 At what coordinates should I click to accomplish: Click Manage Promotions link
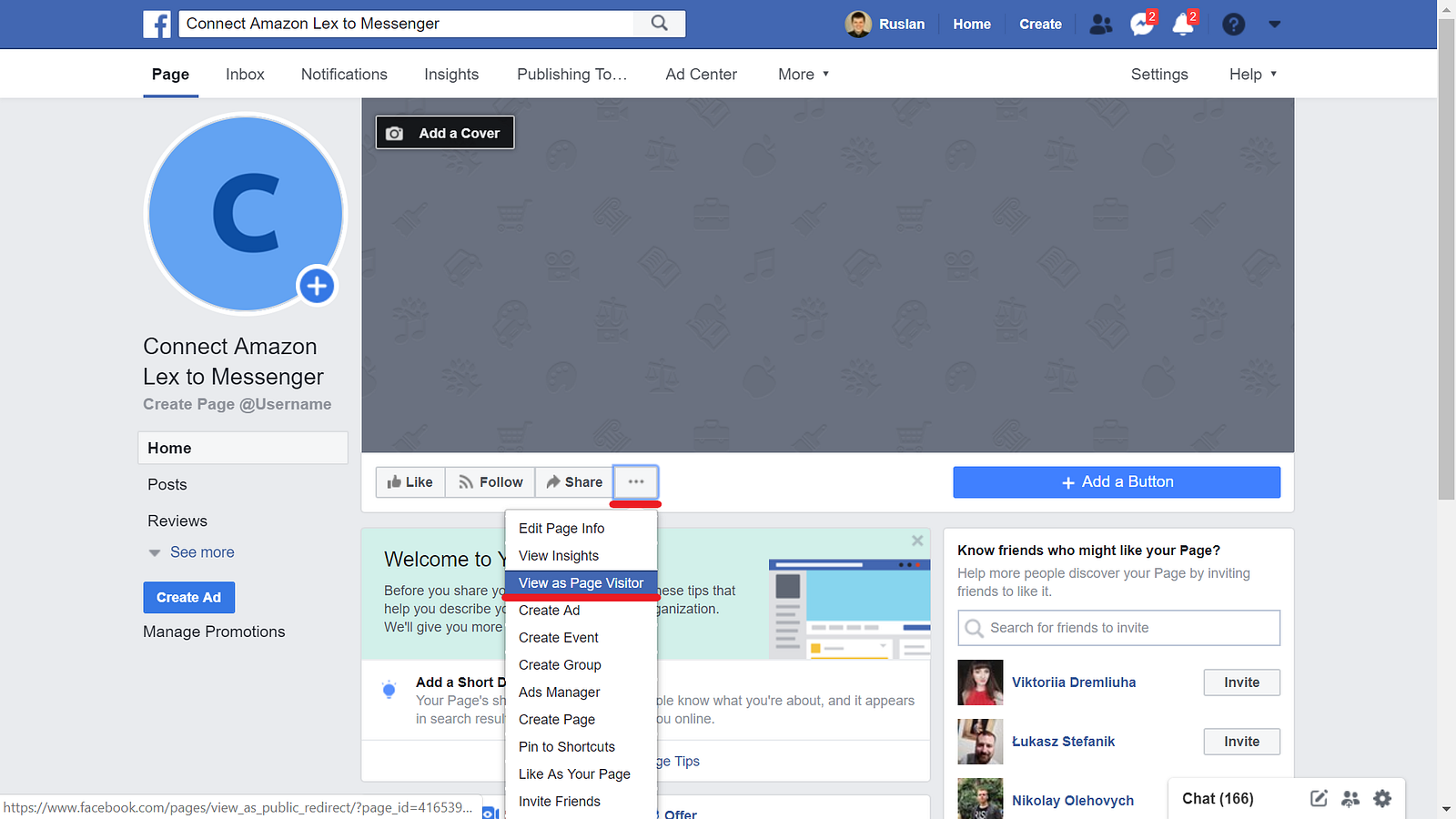tap(214, 632)
